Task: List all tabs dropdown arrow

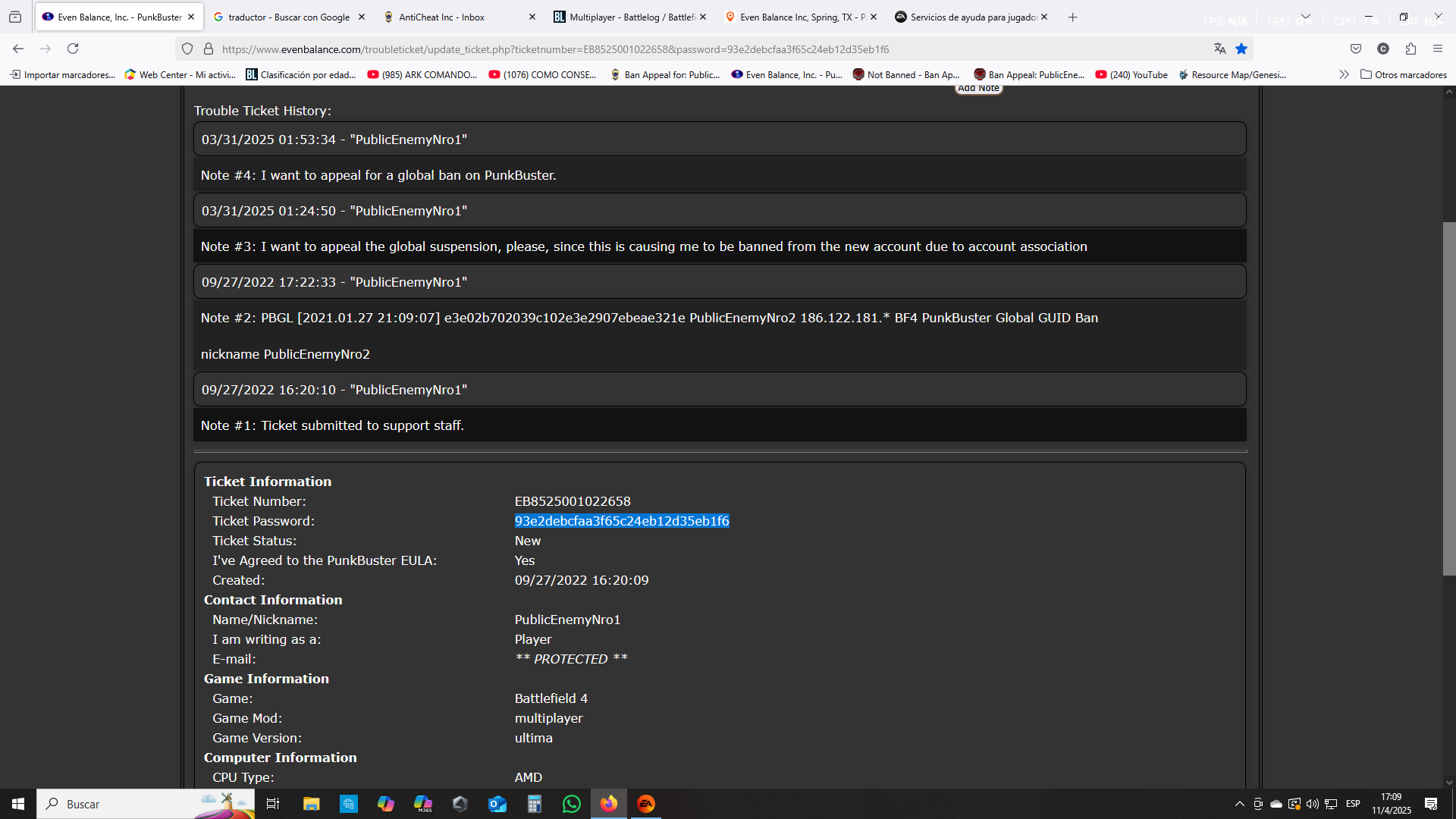Action: [1306, 17]
